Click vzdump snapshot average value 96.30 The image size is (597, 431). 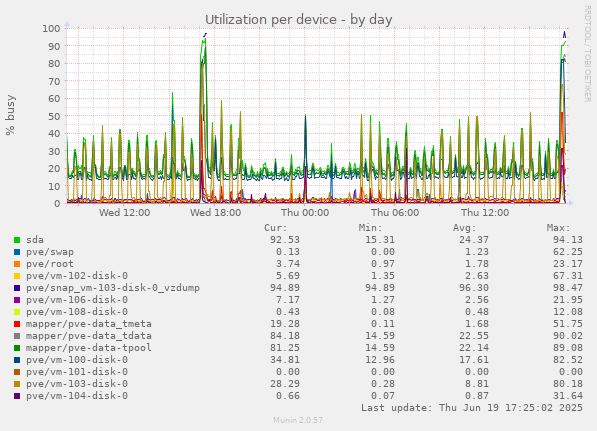pos(474,288)
